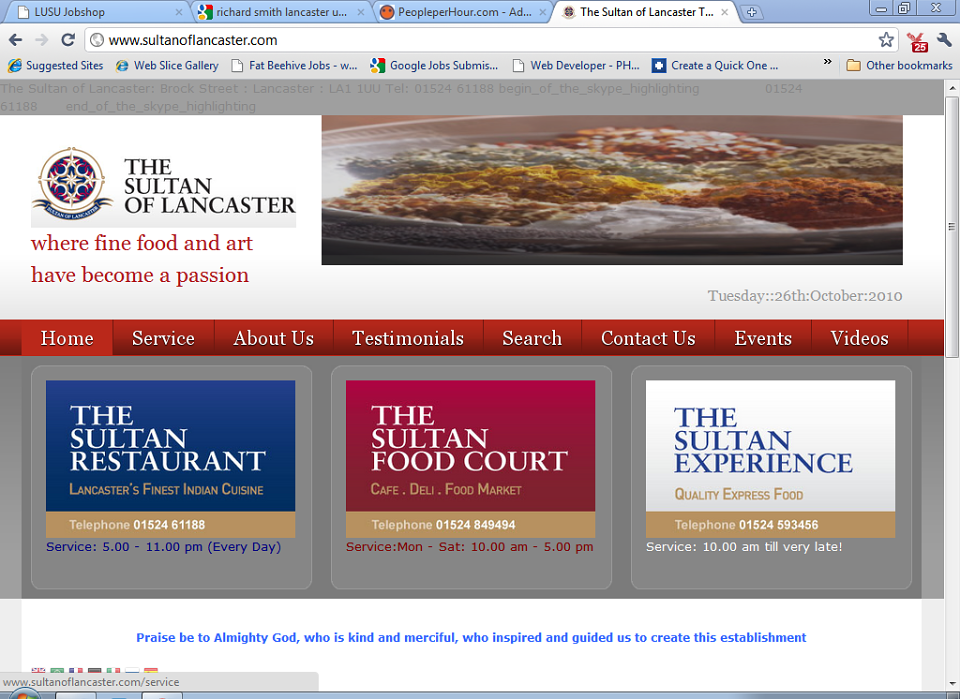
Task: Open the Service menu item
Action: pyautogui.click(x=163, y=338)
